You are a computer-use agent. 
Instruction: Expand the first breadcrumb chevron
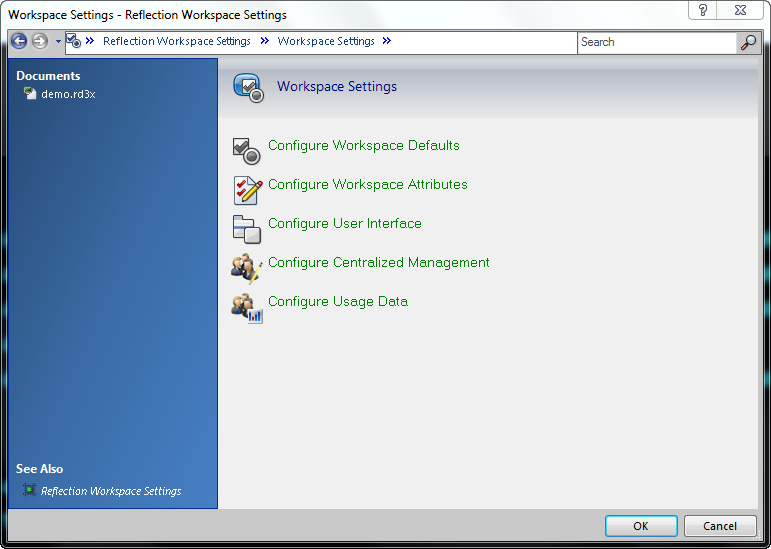coord(89,41)
